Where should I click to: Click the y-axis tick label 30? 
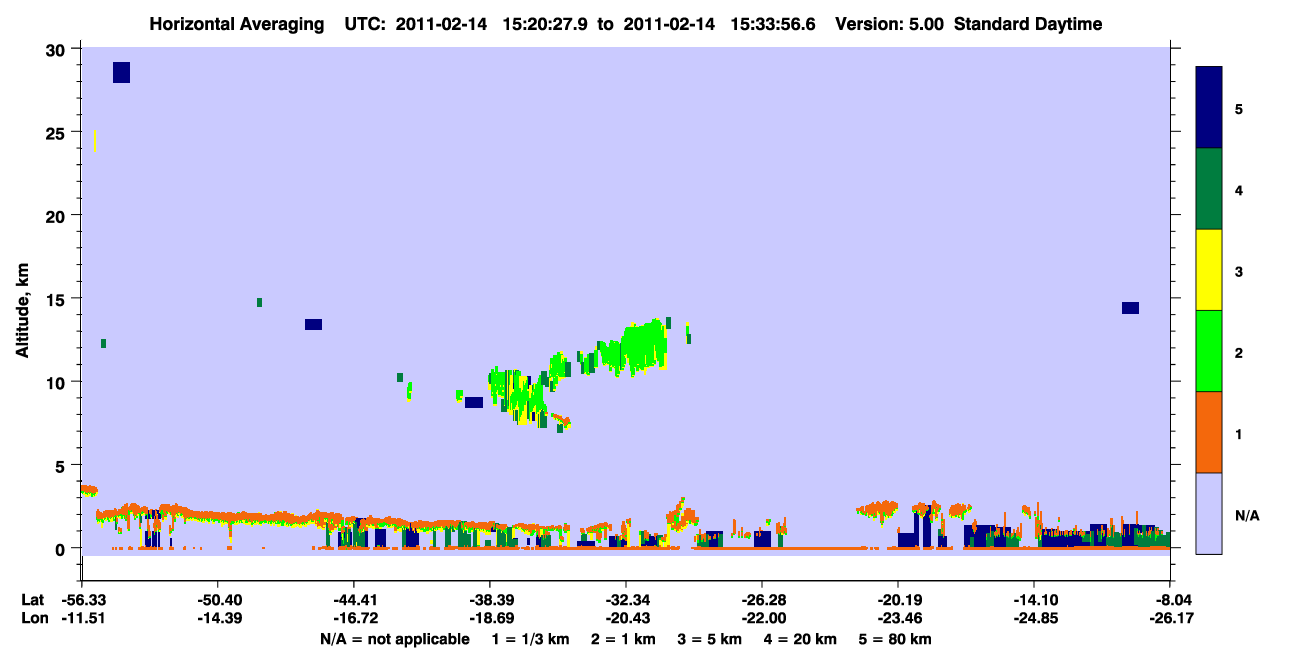pyautogui.click(x=58, y=49)
